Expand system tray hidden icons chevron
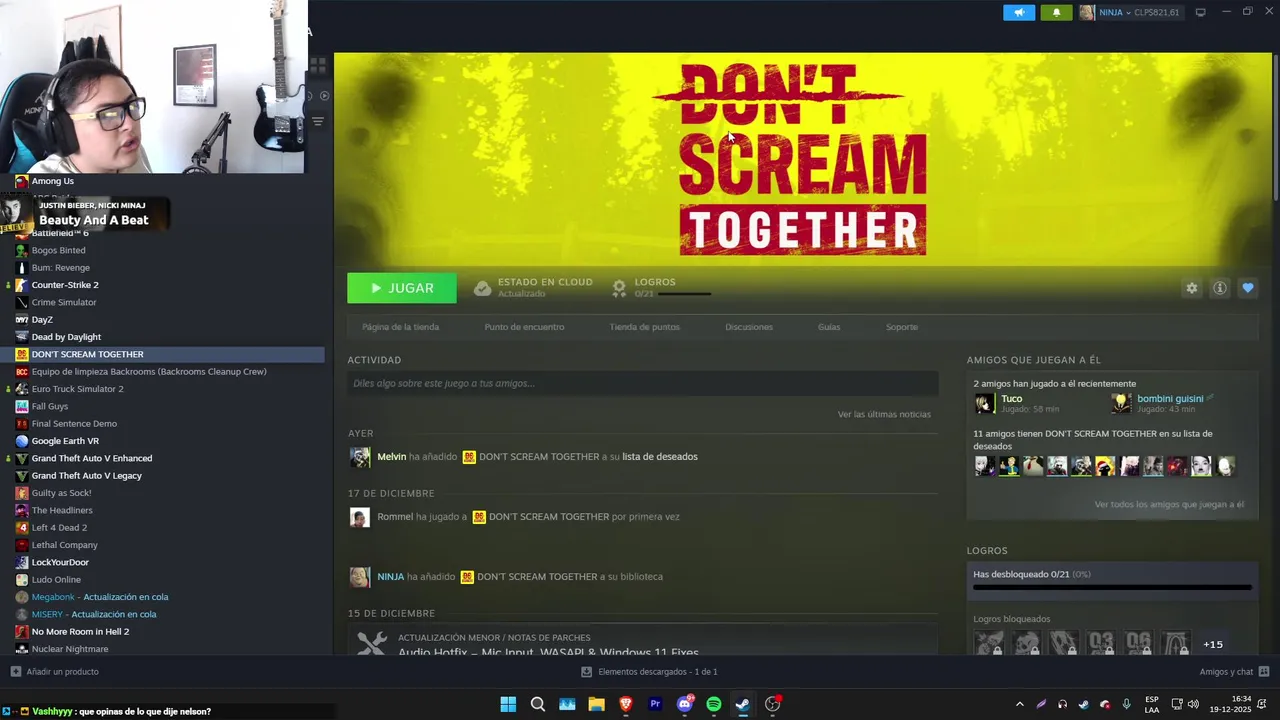 point(1019,704)
